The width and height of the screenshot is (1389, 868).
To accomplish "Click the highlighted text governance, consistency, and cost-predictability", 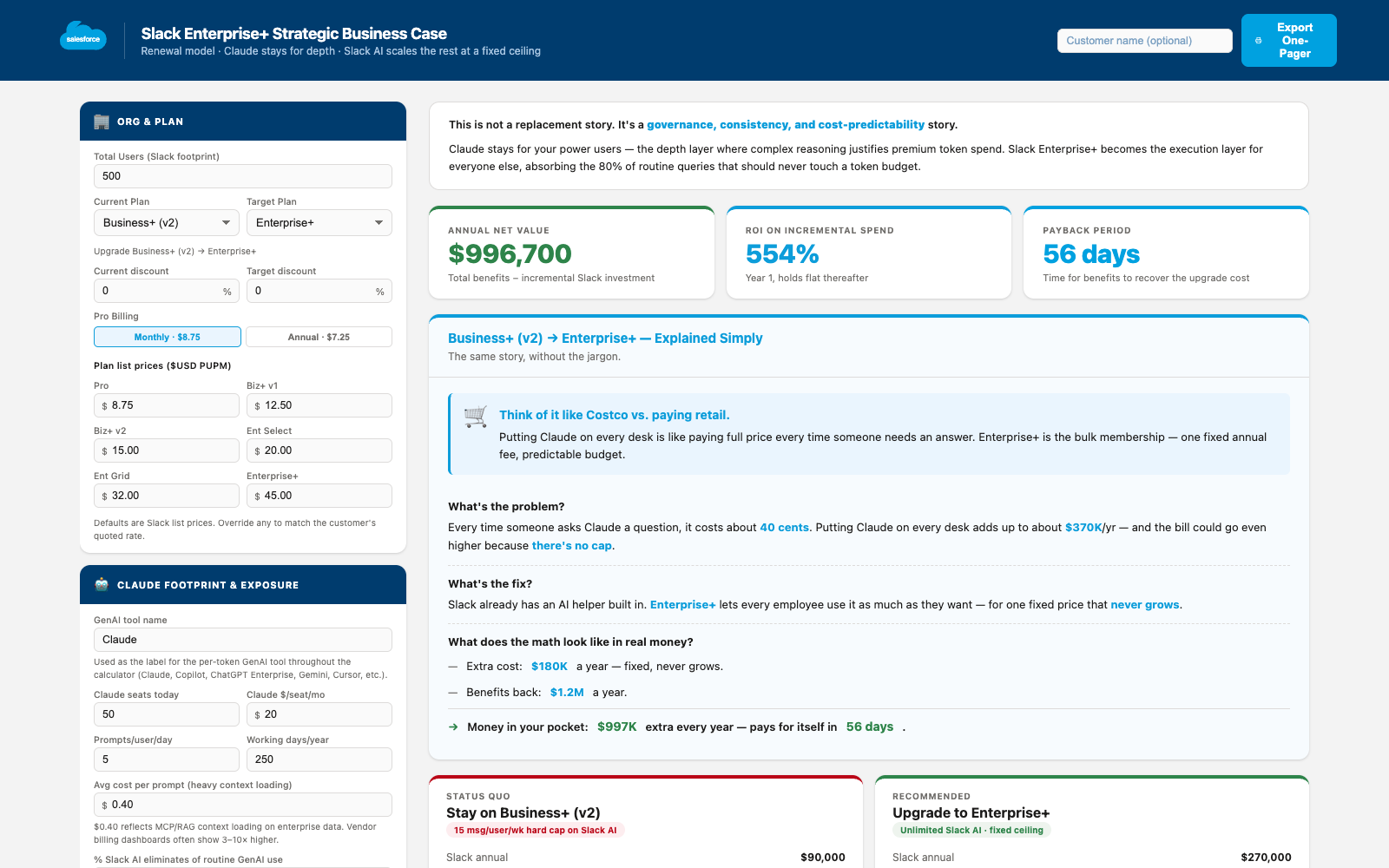I will tap(786, 125).
